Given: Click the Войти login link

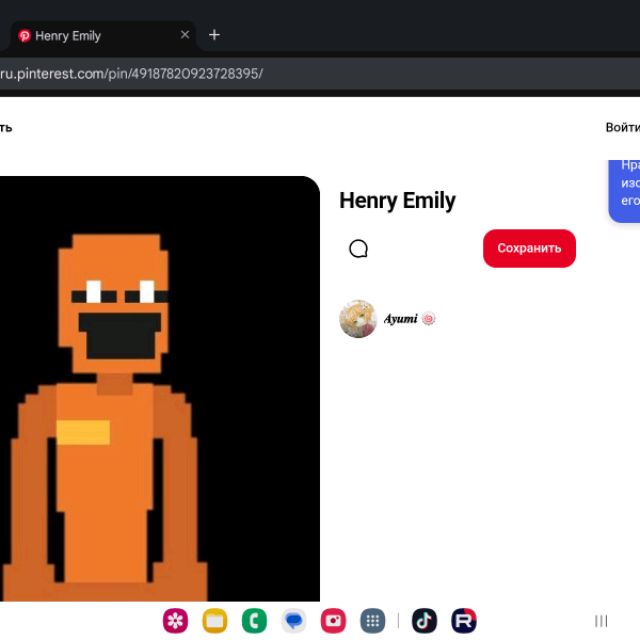Looking at the screenshot, I should point(622,127).
